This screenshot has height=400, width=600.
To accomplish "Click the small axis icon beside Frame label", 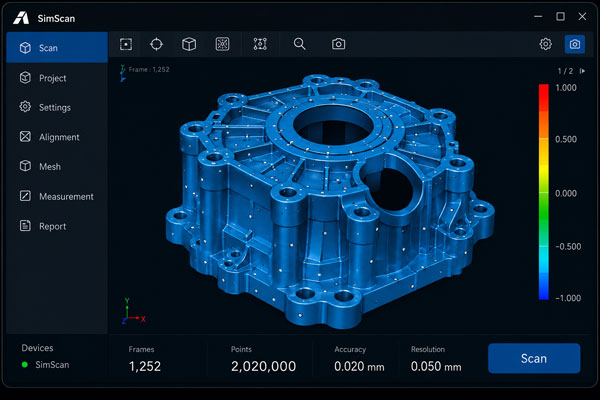I will coord(123,73).
